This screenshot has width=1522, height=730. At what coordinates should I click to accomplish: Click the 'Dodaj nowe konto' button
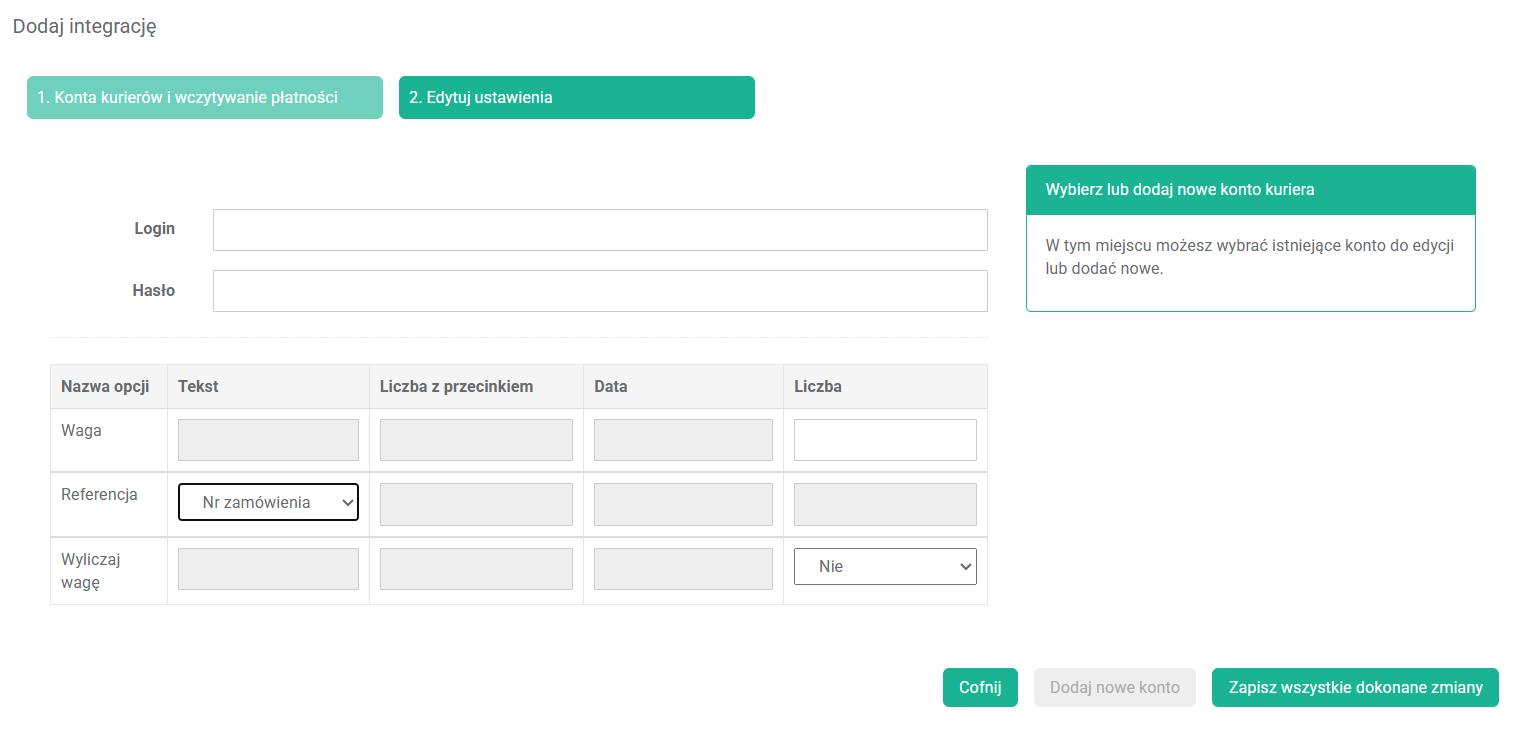pyautogui.click(x=1114, y=688)
